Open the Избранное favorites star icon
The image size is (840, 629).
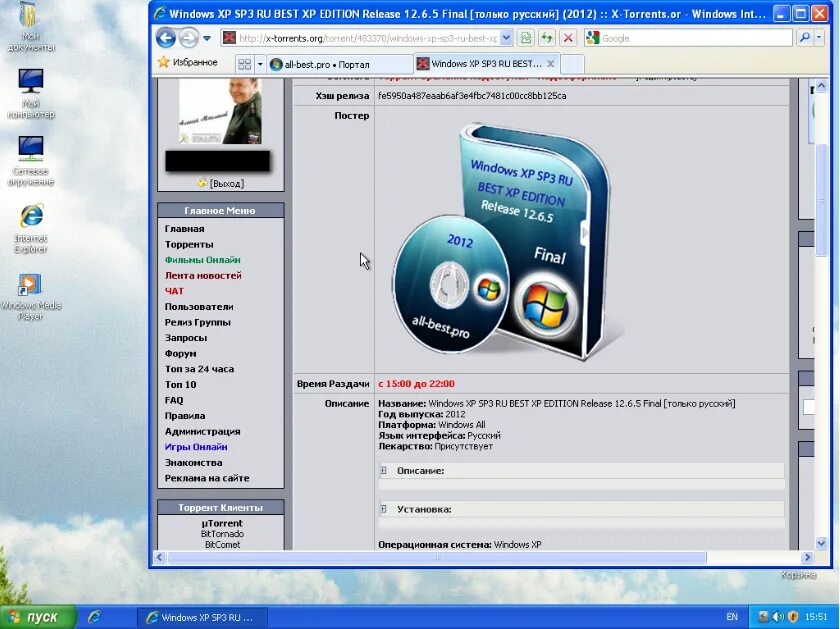tap(166, 61)
